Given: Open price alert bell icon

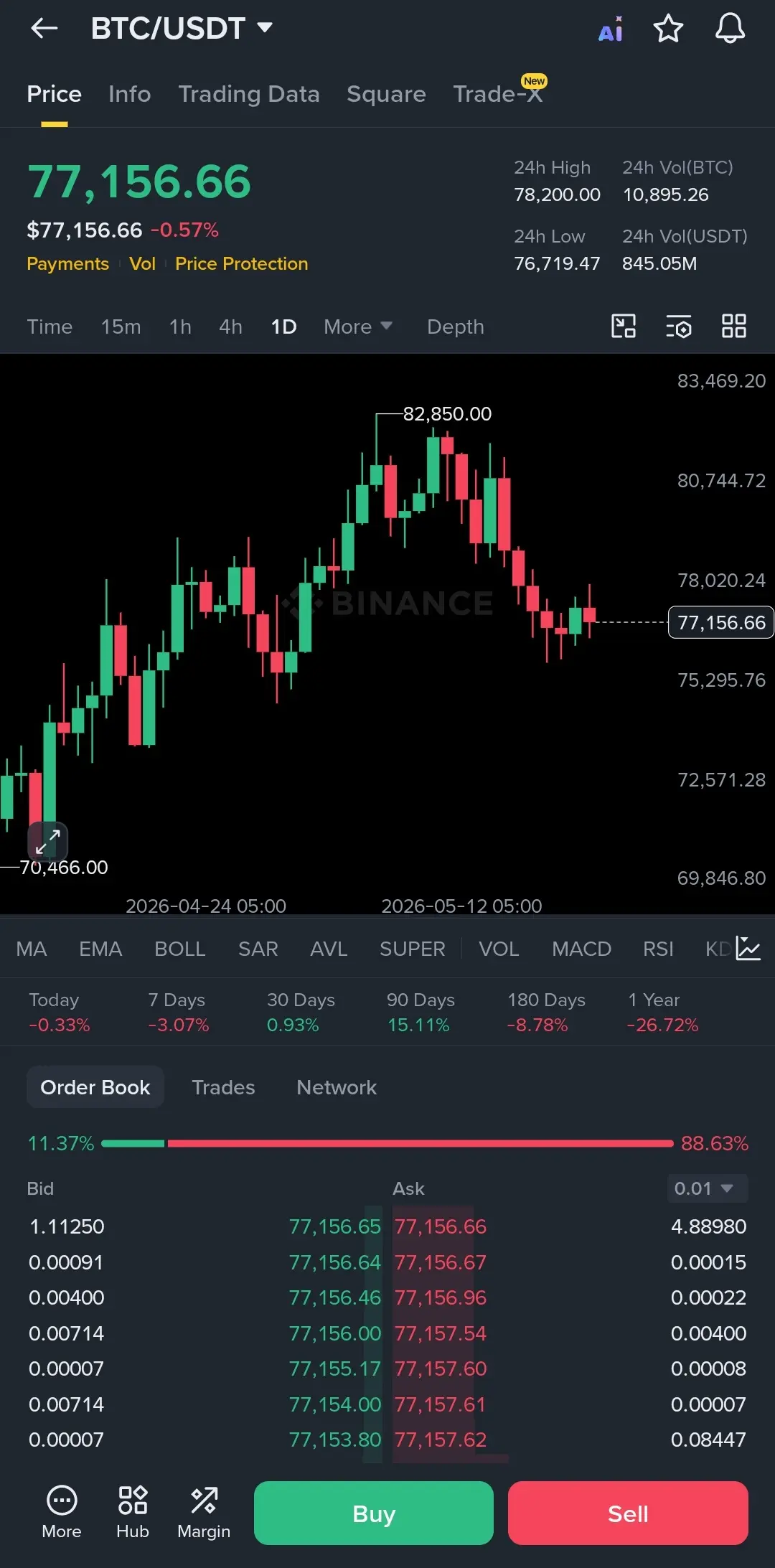Looking at the screenshot, I should click(730, 29).
